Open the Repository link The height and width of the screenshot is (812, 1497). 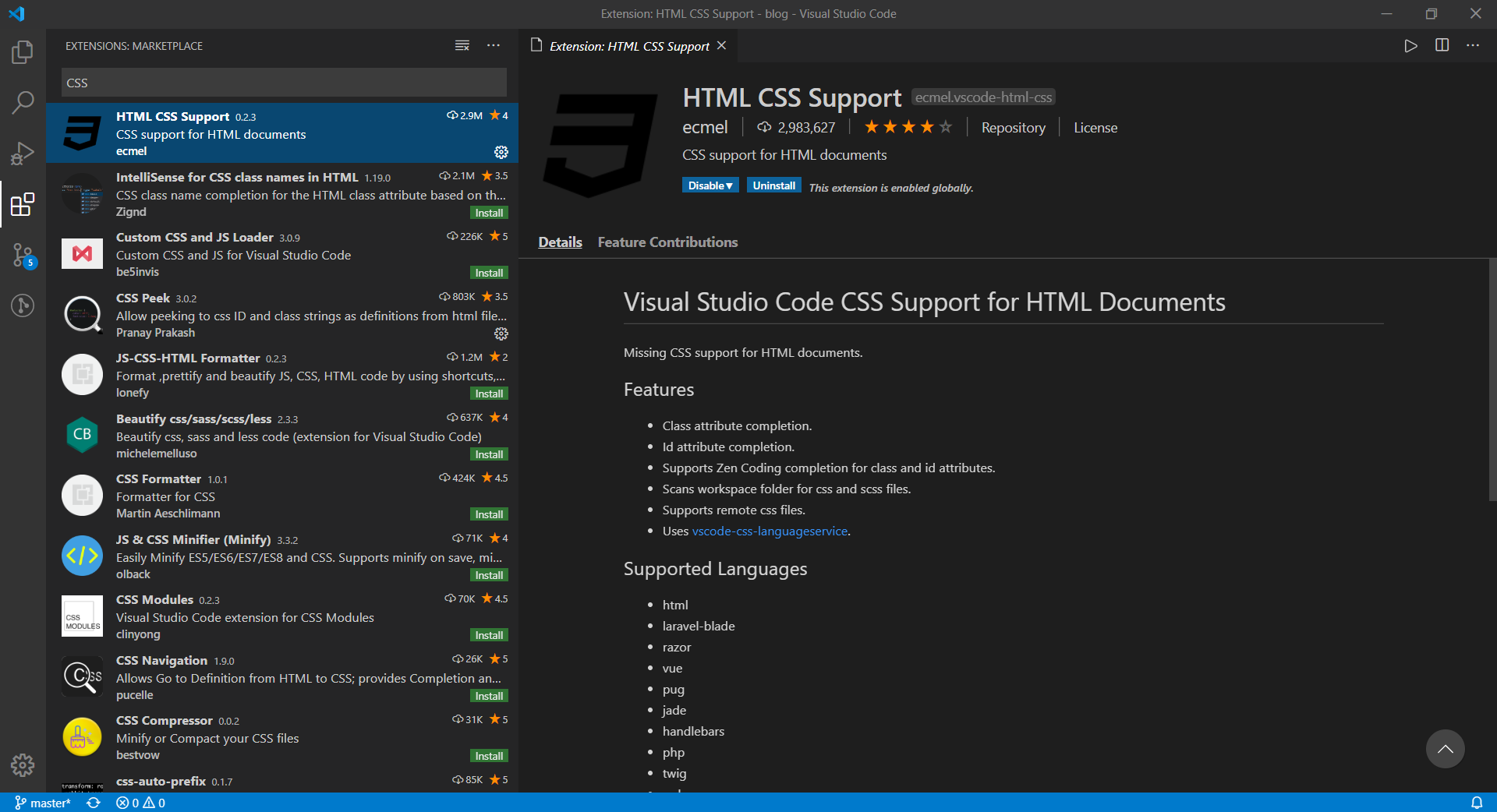tap(1012, 127)
